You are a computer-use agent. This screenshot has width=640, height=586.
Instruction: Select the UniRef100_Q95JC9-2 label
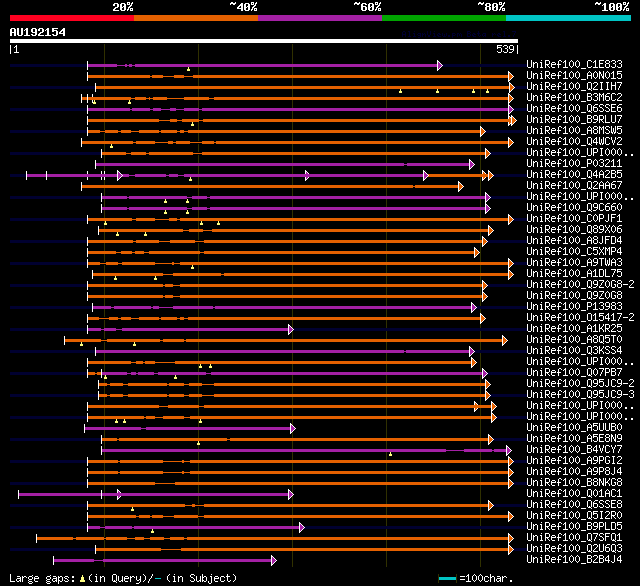(x=580, y=384)
